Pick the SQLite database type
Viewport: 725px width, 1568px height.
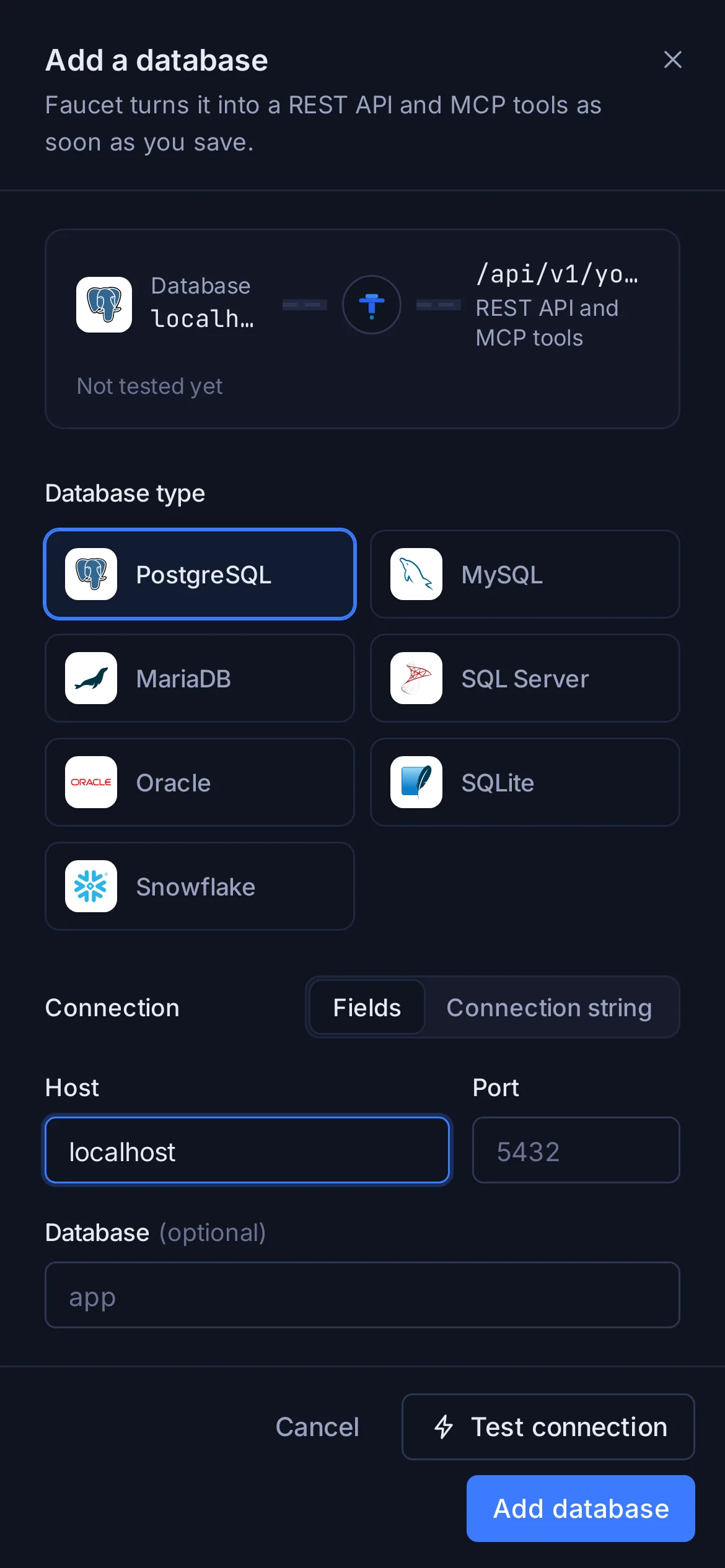525,782
